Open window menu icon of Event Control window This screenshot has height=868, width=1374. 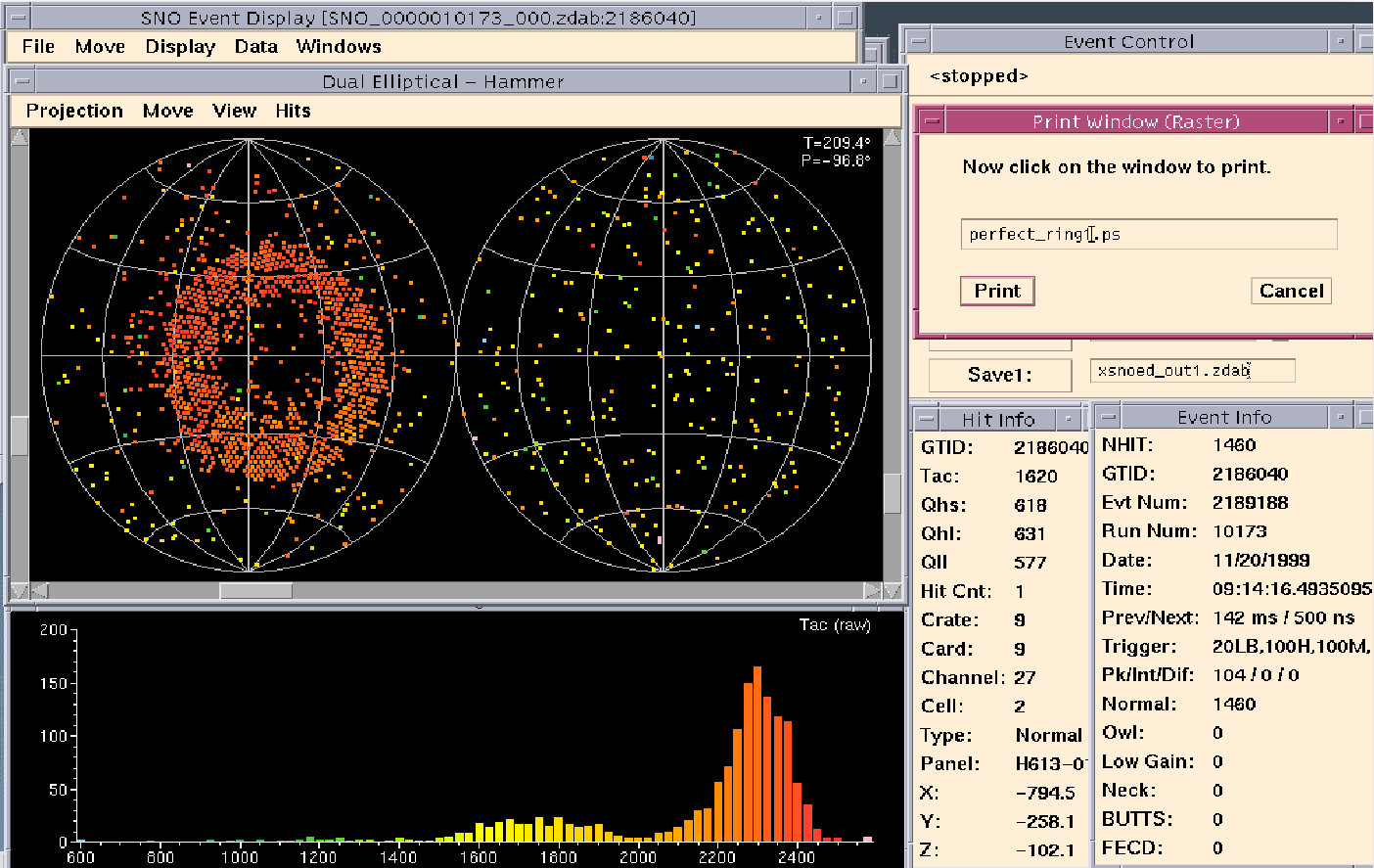click(918, 41)
